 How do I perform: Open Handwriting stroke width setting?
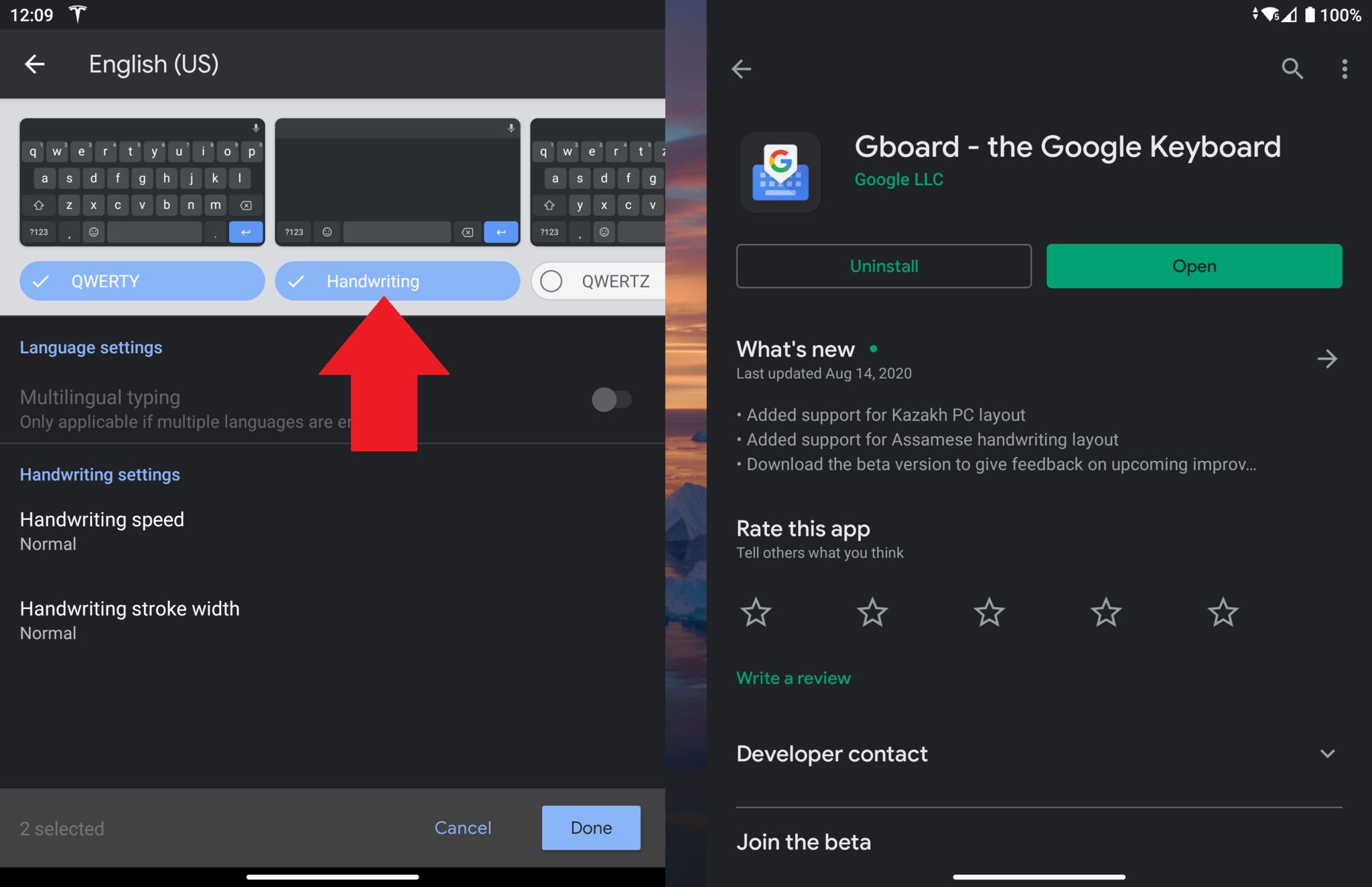(x=129, y=620)
